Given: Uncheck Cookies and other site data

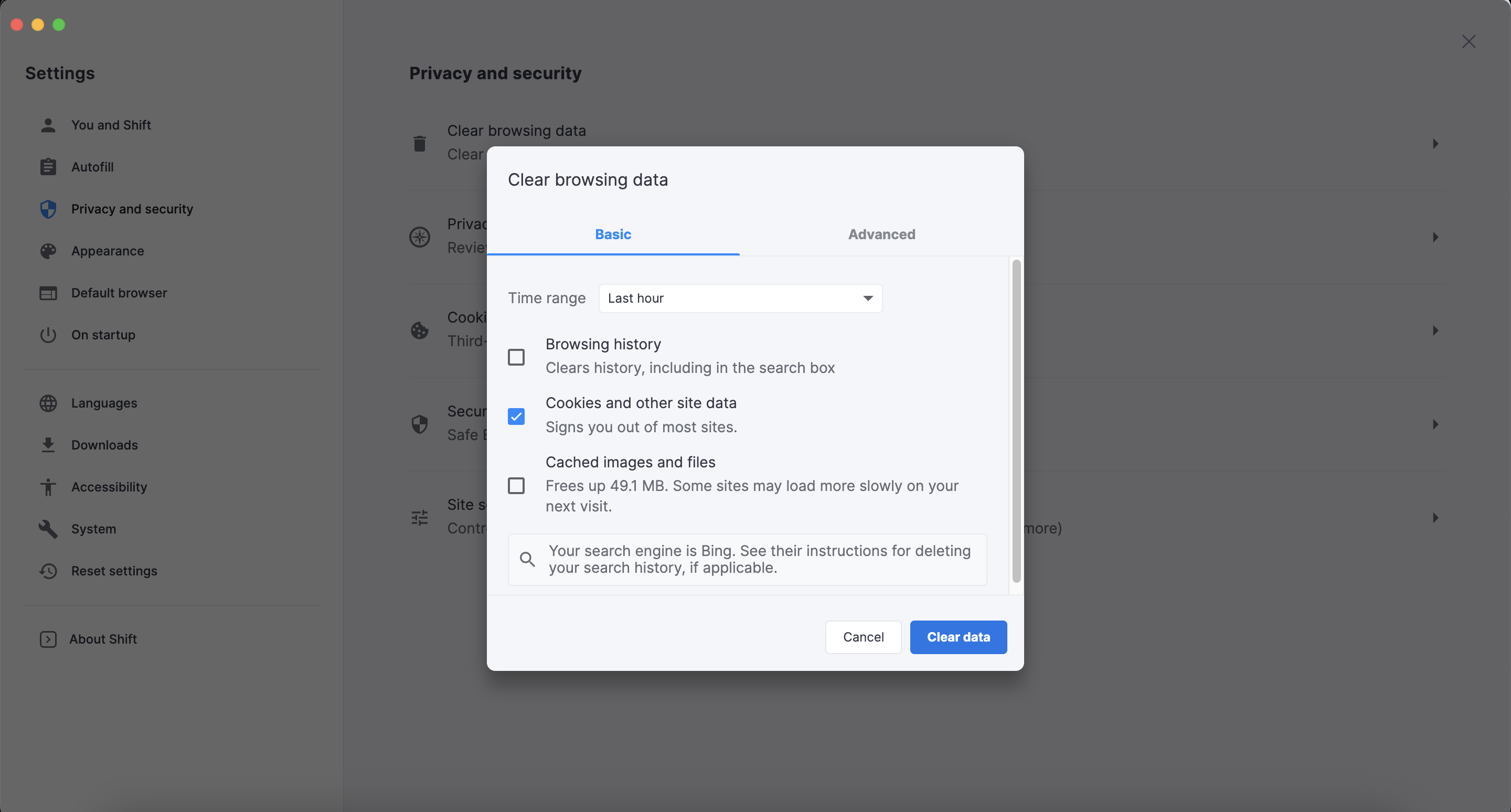Looking at the screenshot, I should (516, 416).
